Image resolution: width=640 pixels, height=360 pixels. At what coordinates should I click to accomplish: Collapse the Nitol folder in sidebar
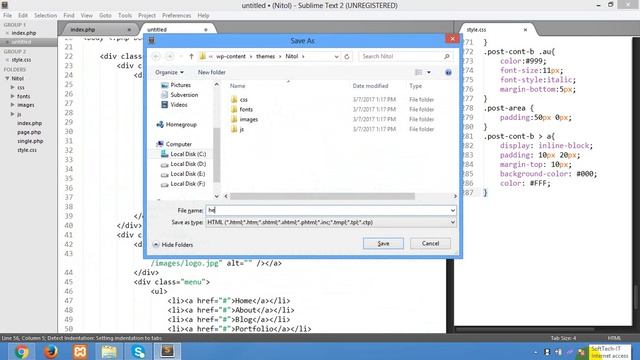coord(7,78)
